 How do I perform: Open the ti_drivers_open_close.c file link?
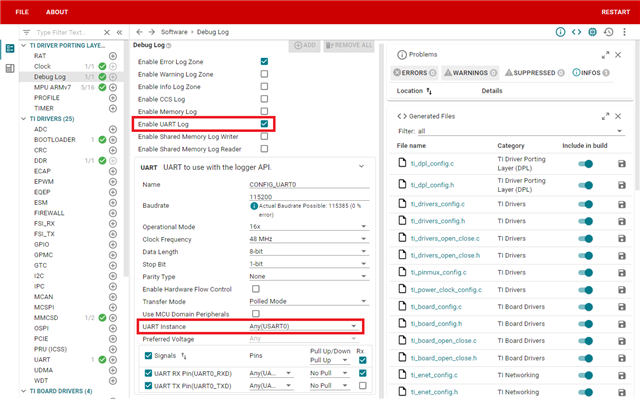(x=445, y=239)
